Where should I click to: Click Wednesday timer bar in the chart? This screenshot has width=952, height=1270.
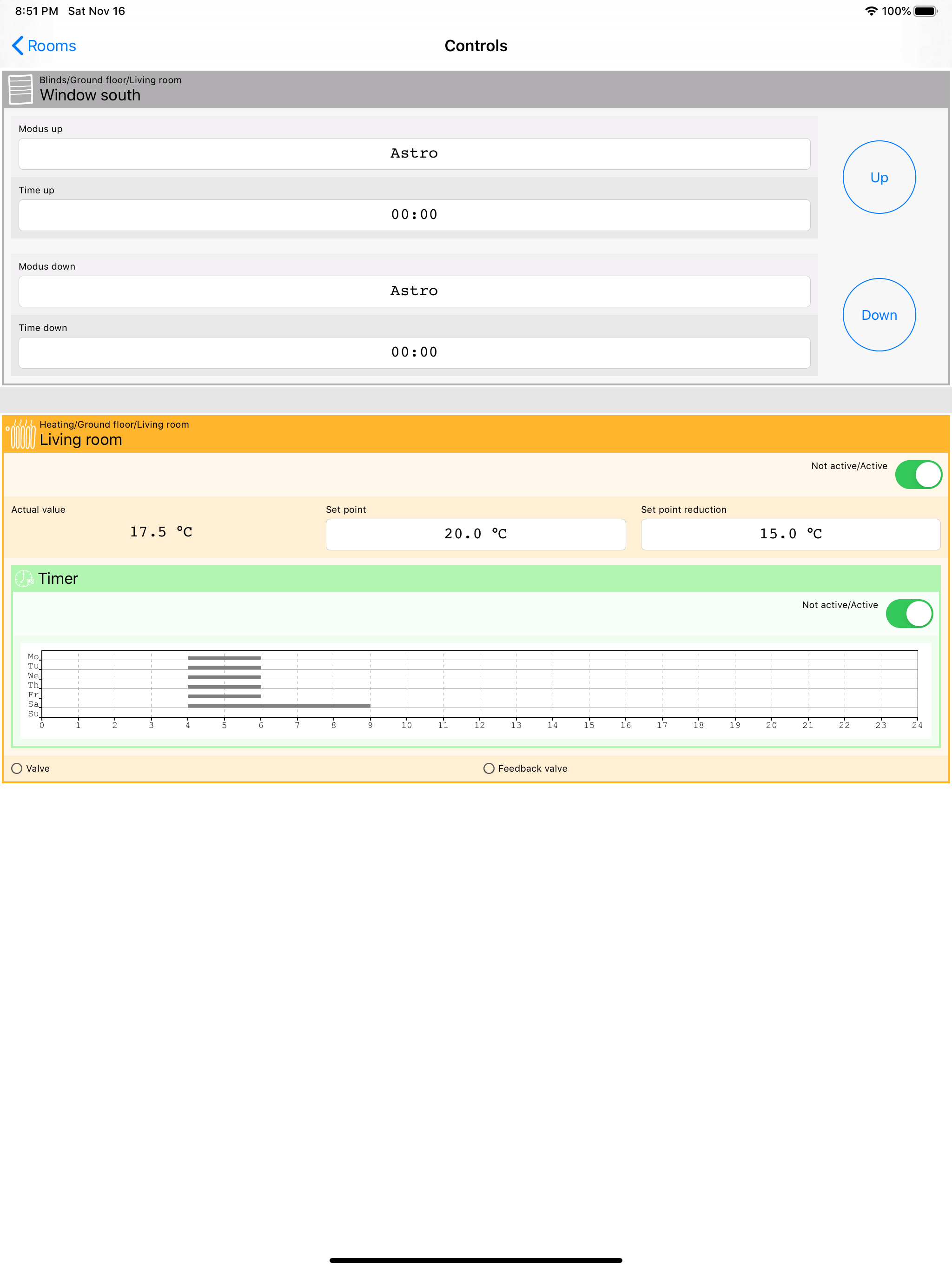tap(225, 677)
